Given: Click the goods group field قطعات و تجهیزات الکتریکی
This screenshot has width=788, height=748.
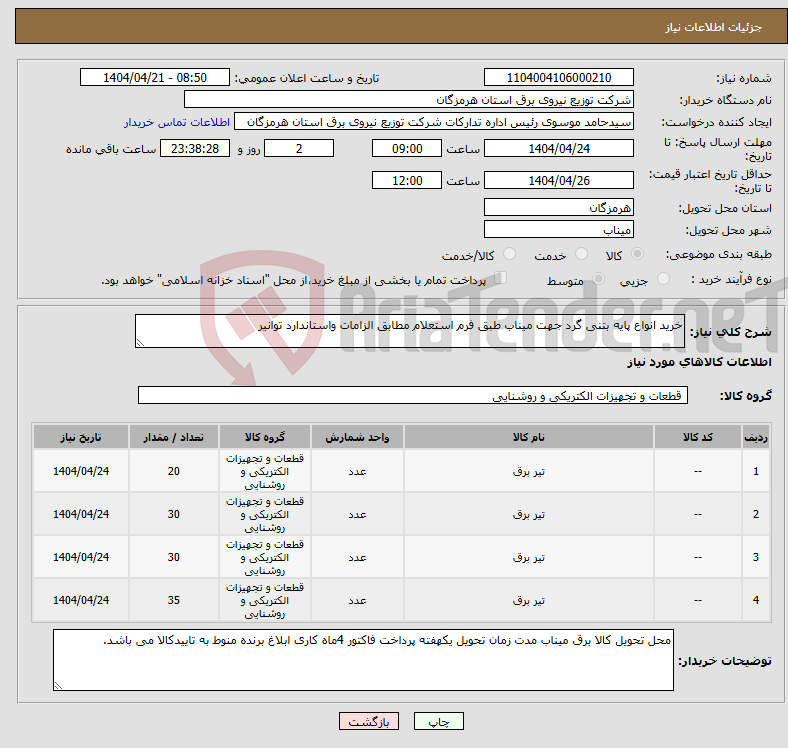Looking at the screenshot, I should point(413,395).
